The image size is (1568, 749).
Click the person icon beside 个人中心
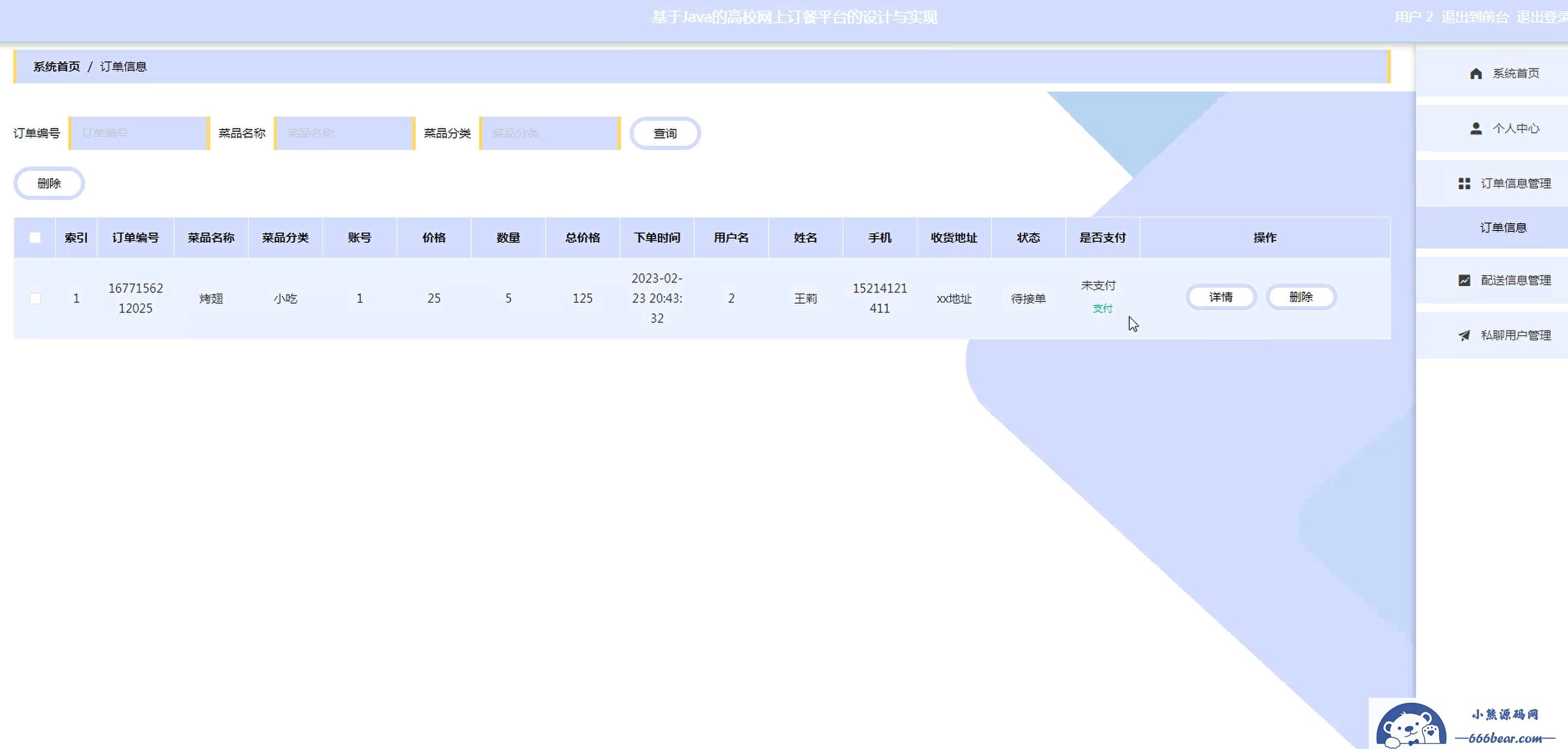click(x=1476, y=129)
